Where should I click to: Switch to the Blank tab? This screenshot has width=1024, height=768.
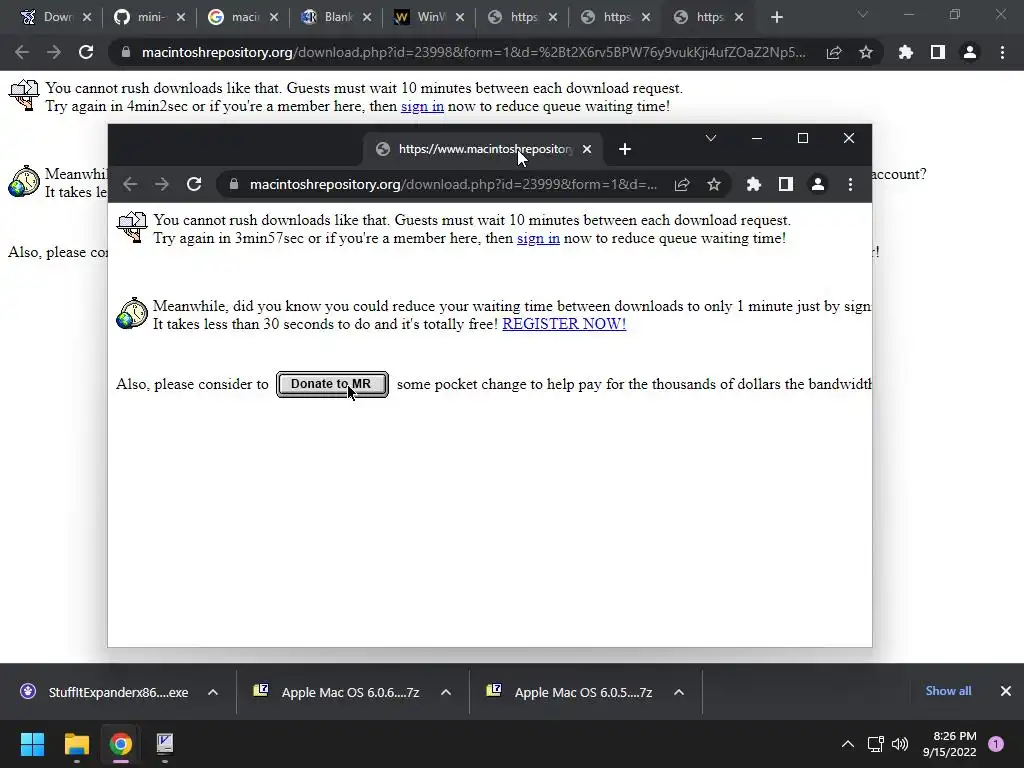click(x=336, y=18)
